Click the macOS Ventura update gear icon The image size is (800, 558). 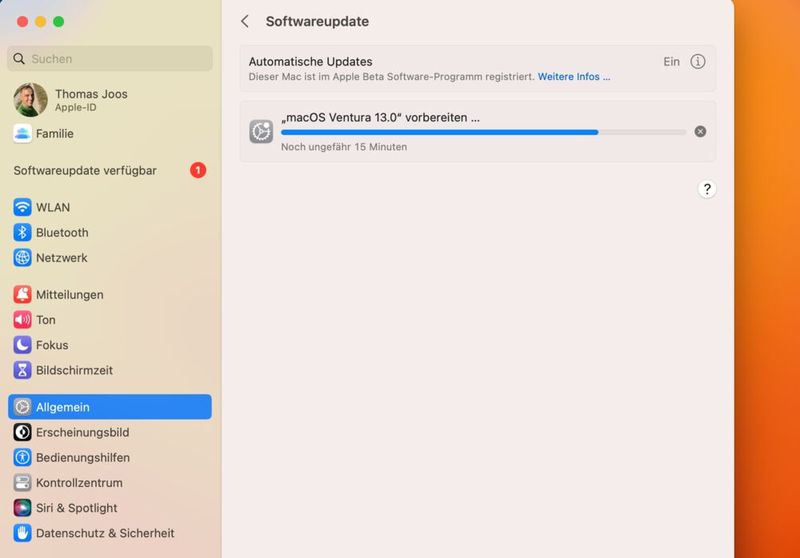pyautogui.click(x=261, y=132)
